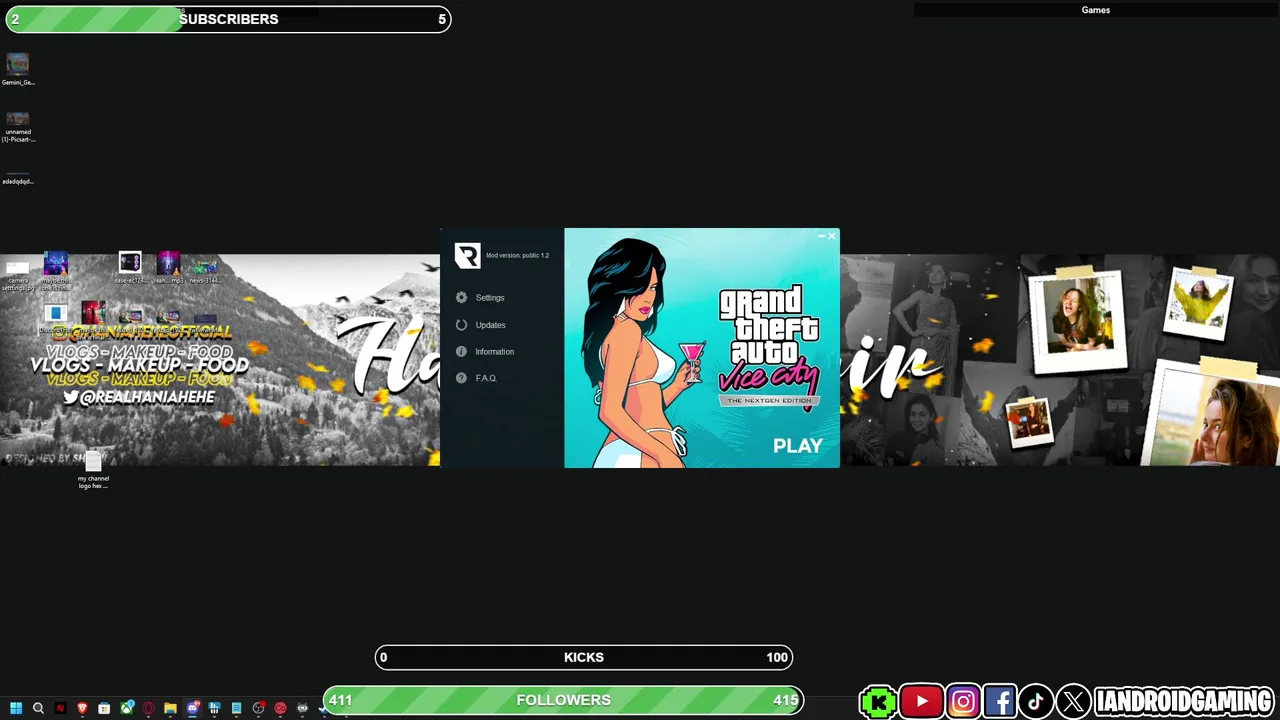This screenshot has height=720, width=1280.
Task: Open Notepad from the taskbar
Action: 236,708
